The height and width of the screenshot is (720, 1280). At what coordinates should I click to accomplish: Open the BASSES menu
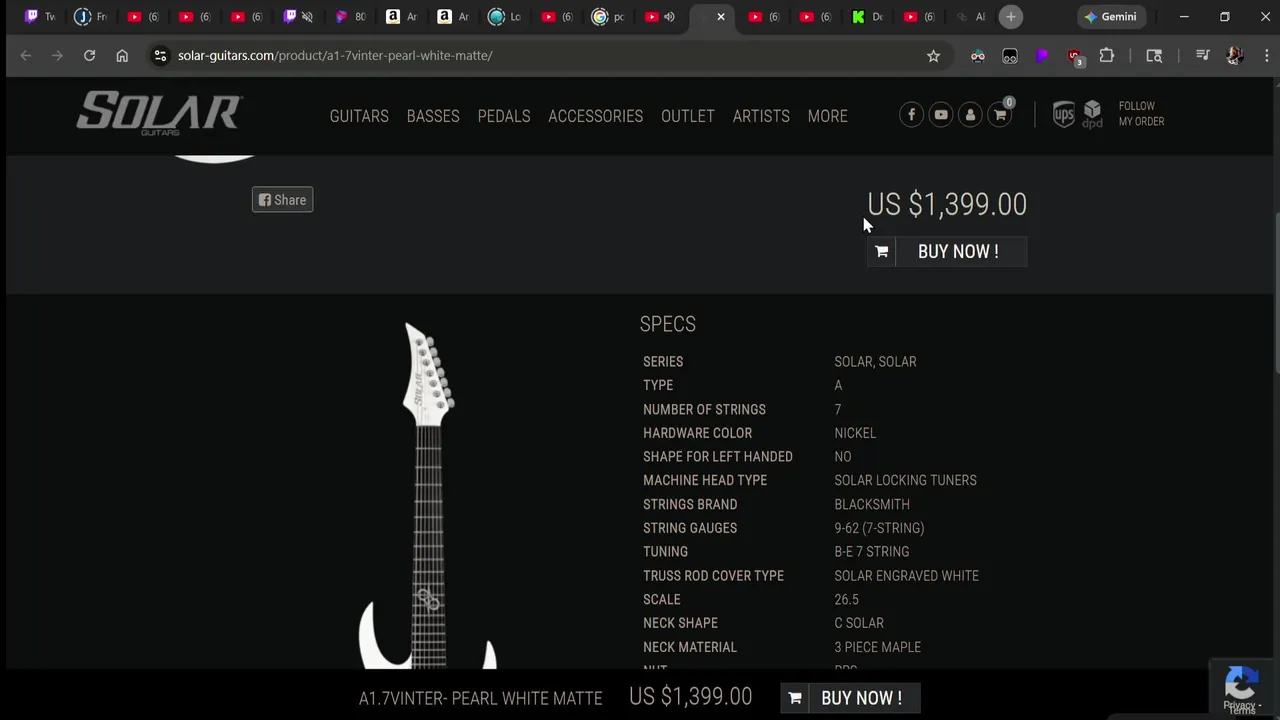pos(433,116)
